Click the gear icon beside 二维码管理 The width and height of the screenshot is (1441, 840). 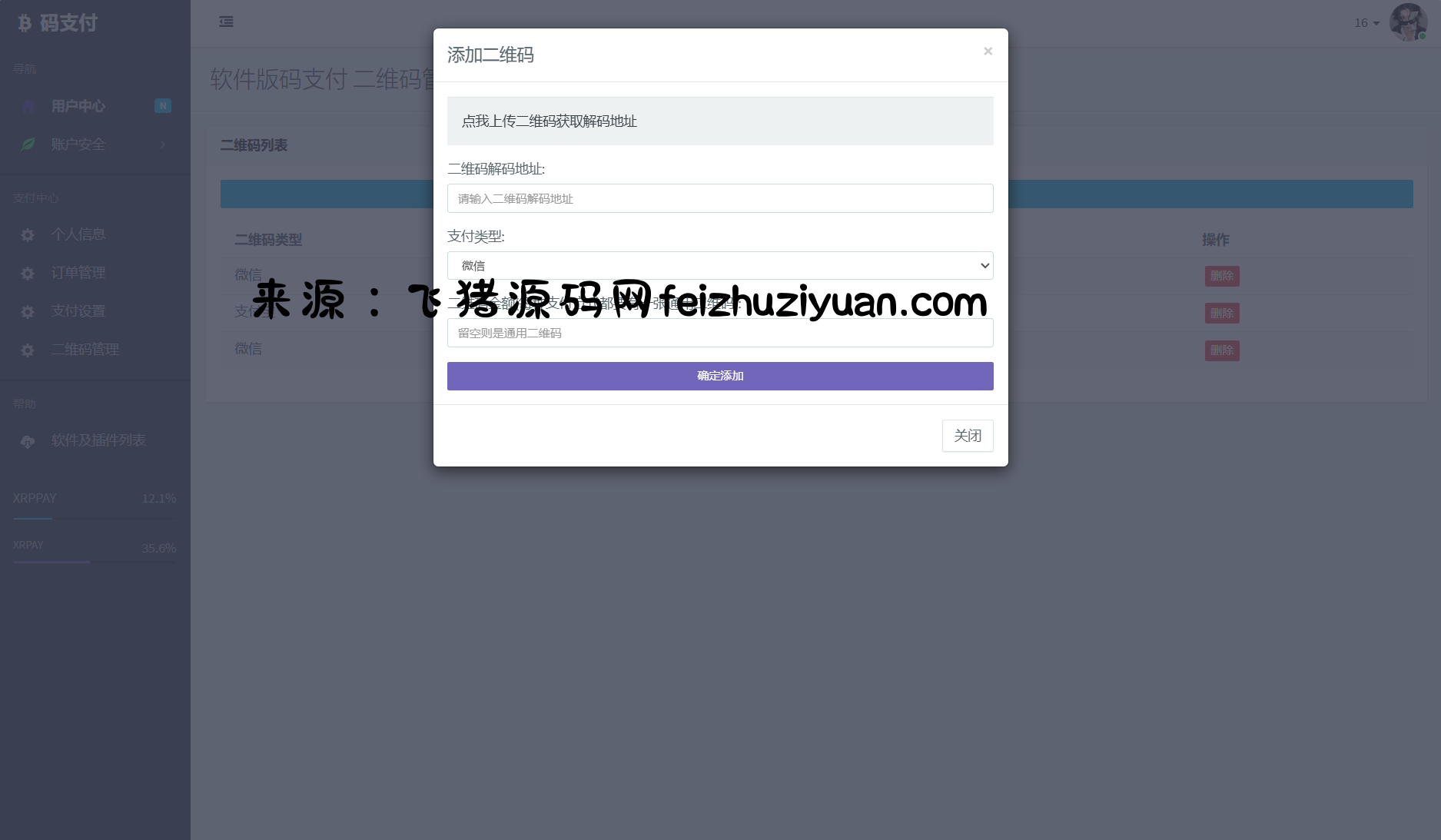[28, 350]
